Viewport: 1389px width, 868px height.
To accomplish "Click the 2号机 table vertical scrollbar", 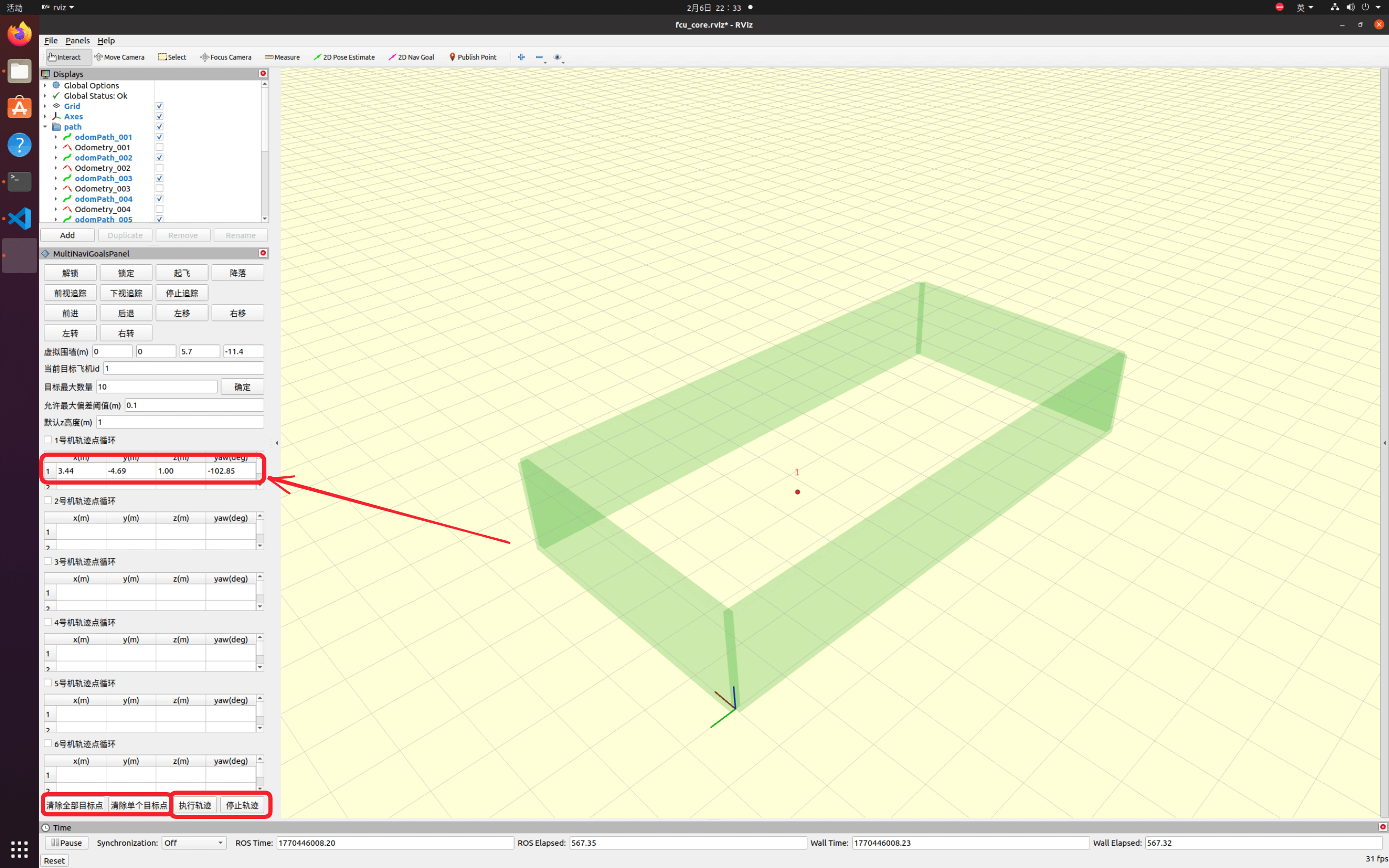I will tap(260, 531).
